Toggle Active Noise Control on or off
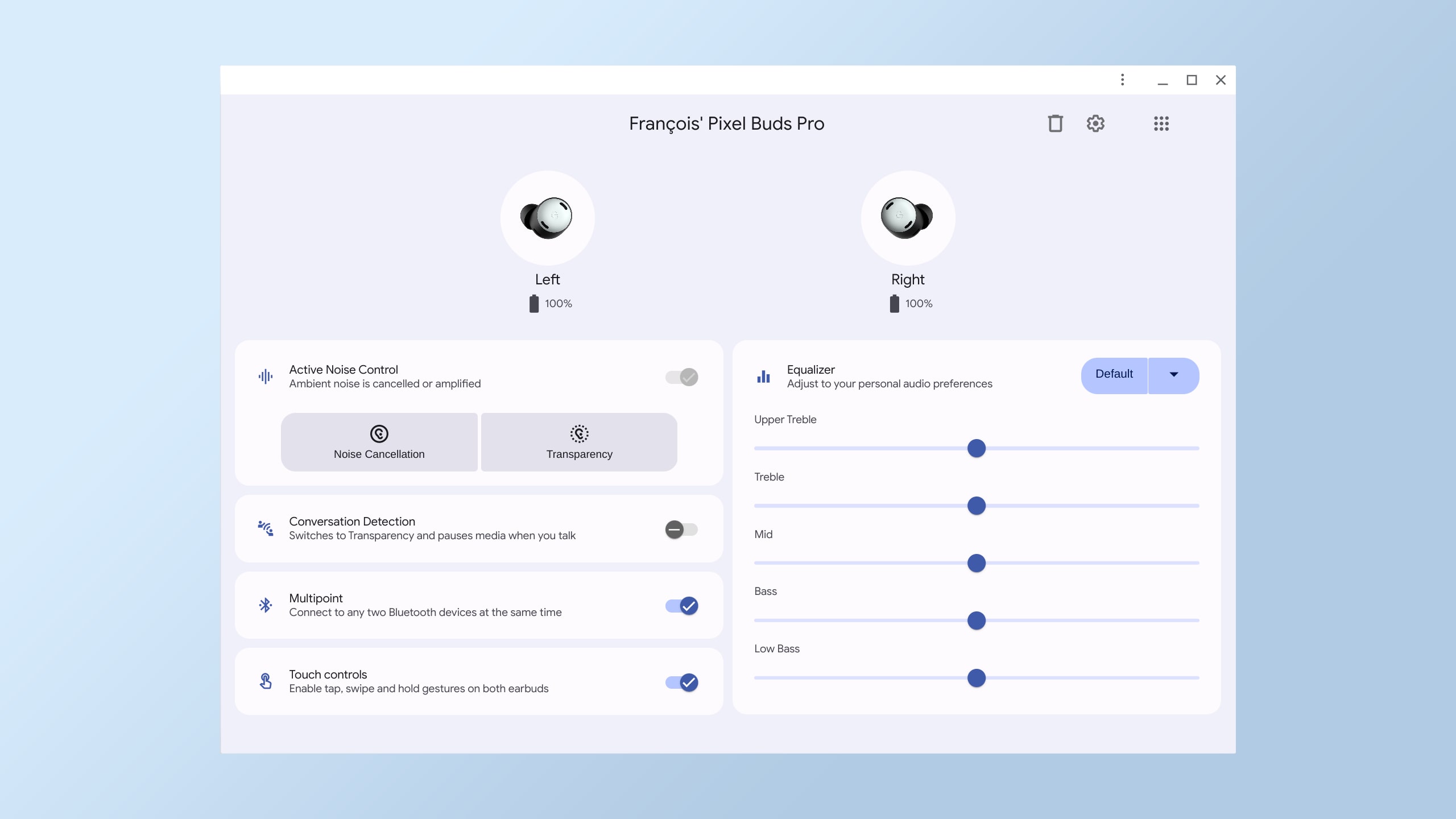Screen dimensions: 1456x819 pyautogui.click(x=681, y=377)
